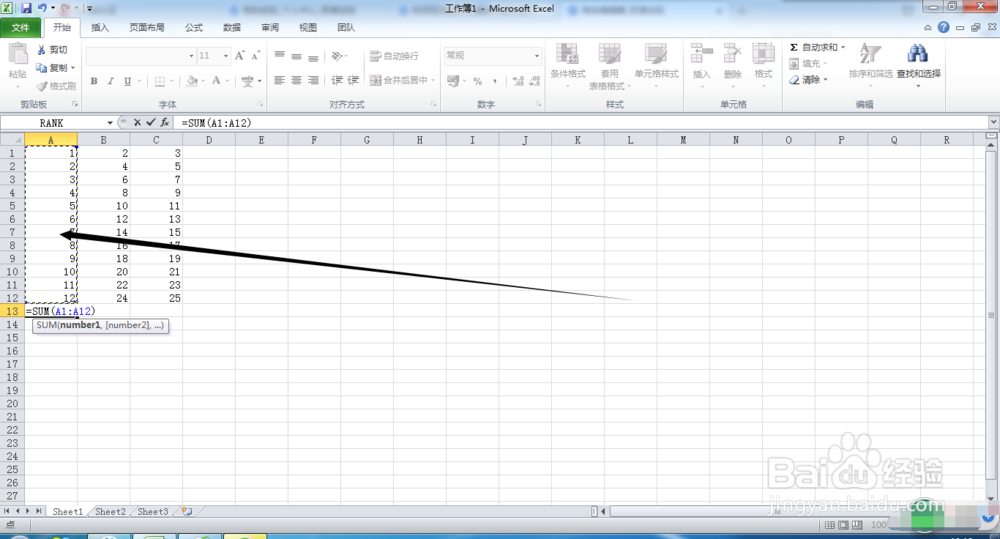Screen dimensions: 1000x539
Task: Open Format as Table (套用表格格式)
Action: pyautogui.click(x=610, y=66)
